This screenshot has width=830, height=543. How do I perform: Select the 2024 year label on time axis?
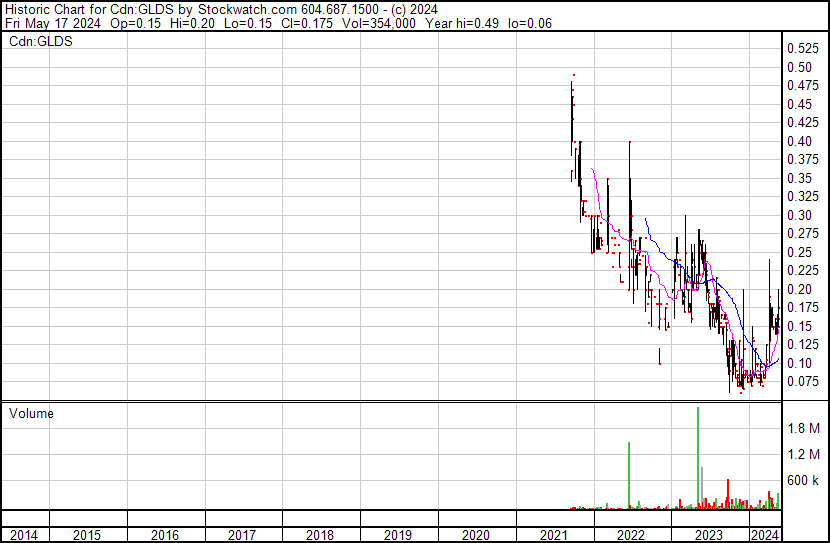click(765, 534)
